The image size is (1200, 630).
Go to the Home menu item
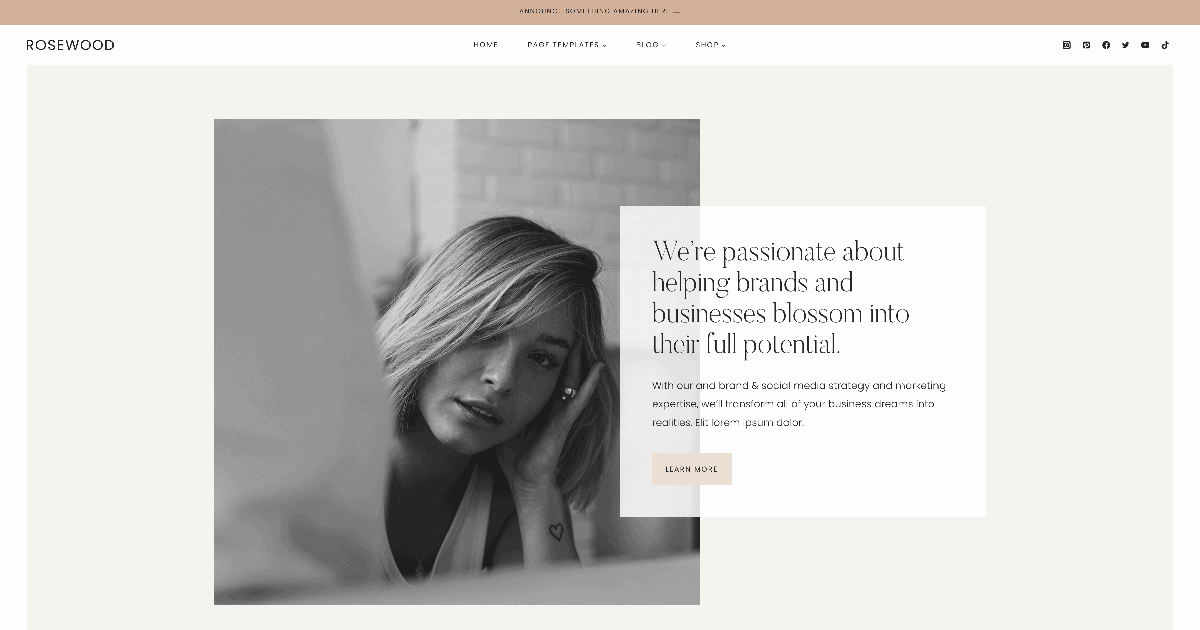486,45
